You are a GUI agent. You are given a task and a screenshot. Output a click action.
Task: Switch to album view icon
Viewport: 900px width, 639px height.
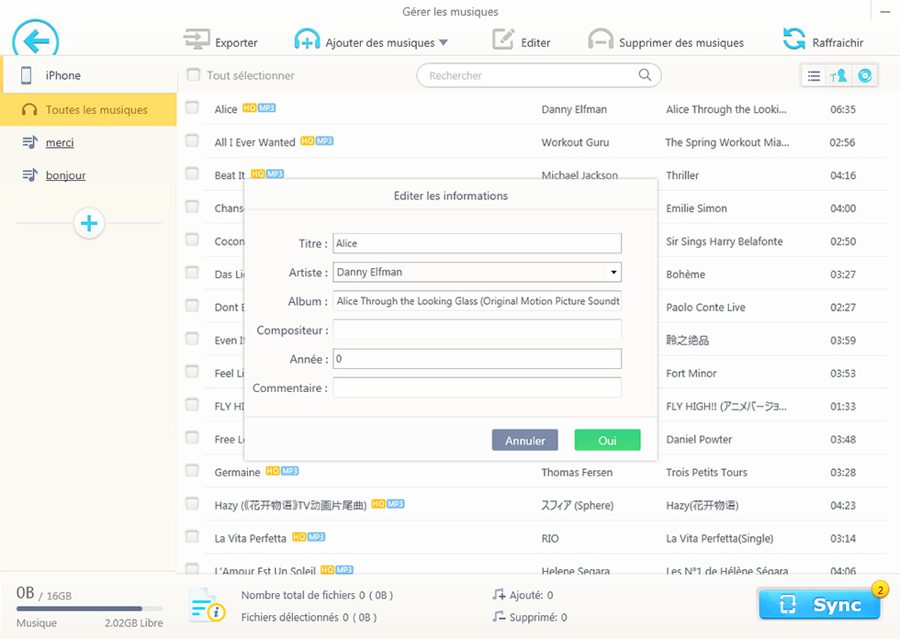pyautogui.click(x=865, y=76)
